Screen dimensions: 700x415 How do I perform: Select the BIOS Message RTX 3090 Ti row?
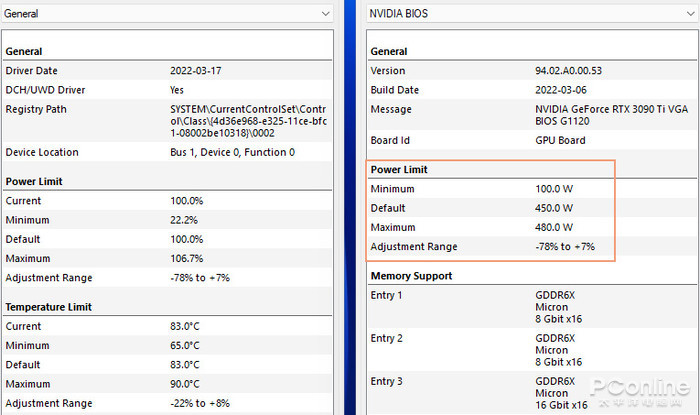532,115
